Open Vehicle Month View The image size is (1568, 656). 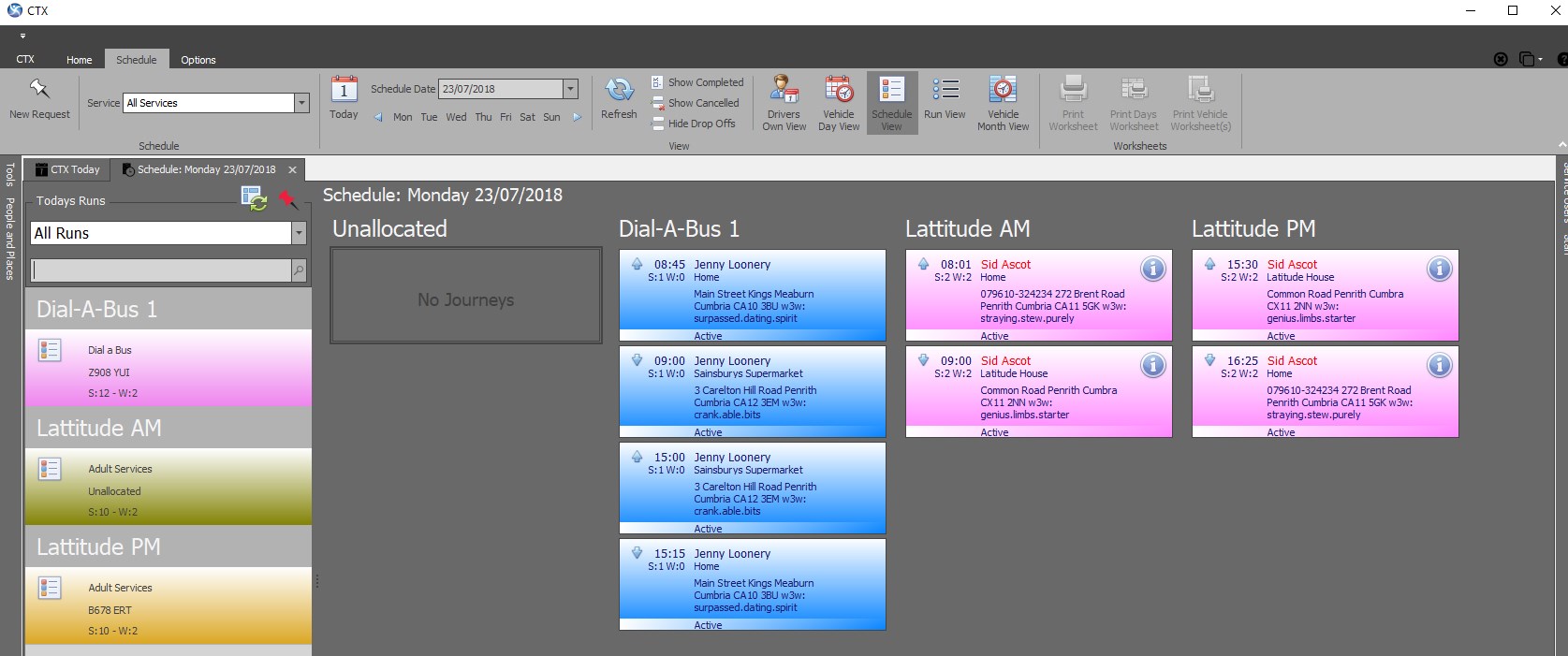(x=1003, y=103)
